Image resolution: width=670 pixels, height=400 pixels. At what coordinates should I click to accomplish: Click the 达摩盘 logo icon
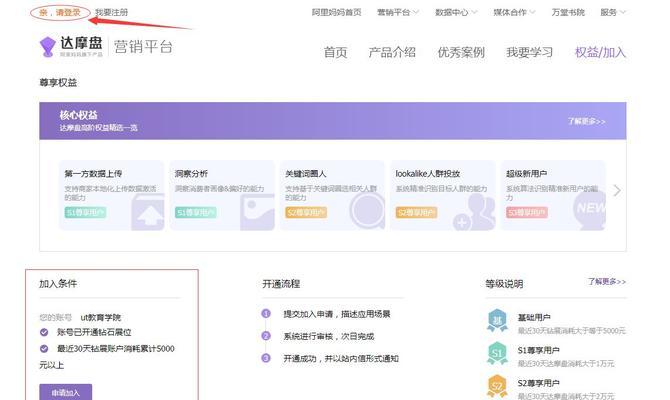pos(47,47)
